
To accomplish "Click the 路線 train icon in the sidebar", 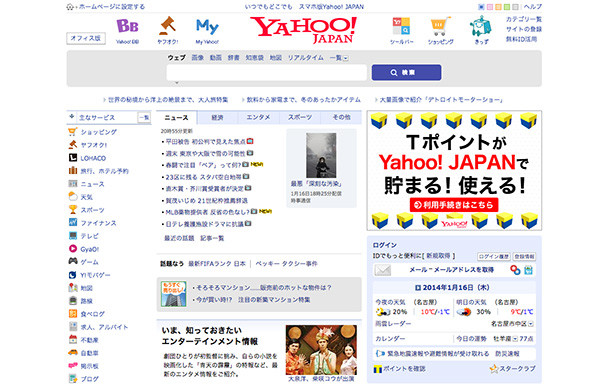I will click(73, 301).
